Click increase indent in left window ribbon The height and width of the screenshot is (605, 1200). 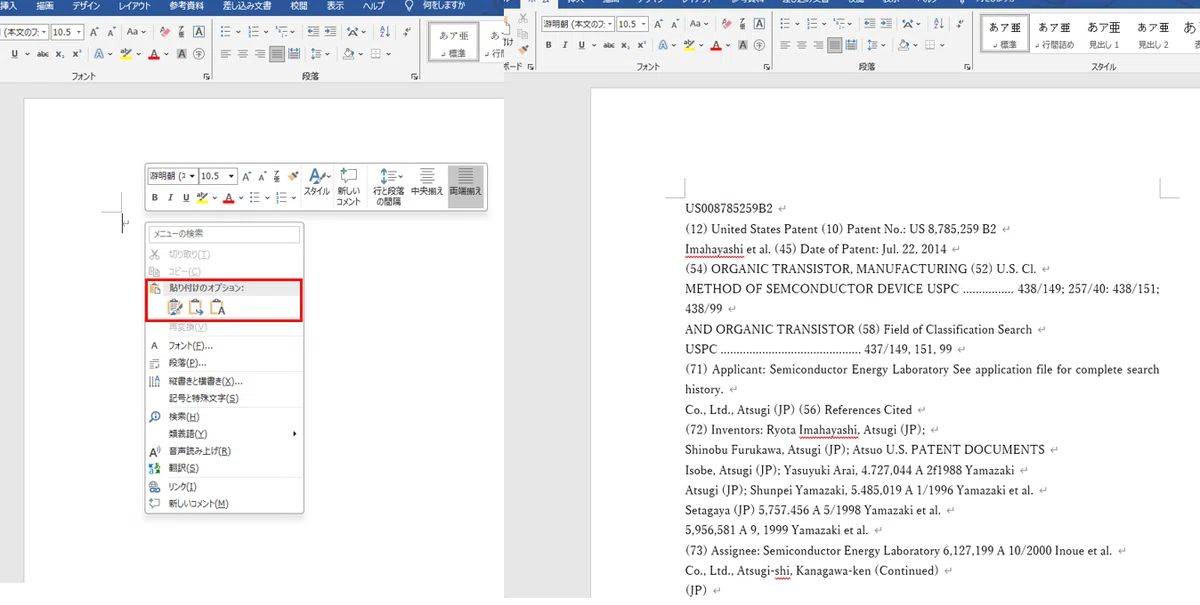tap(330, 32)
